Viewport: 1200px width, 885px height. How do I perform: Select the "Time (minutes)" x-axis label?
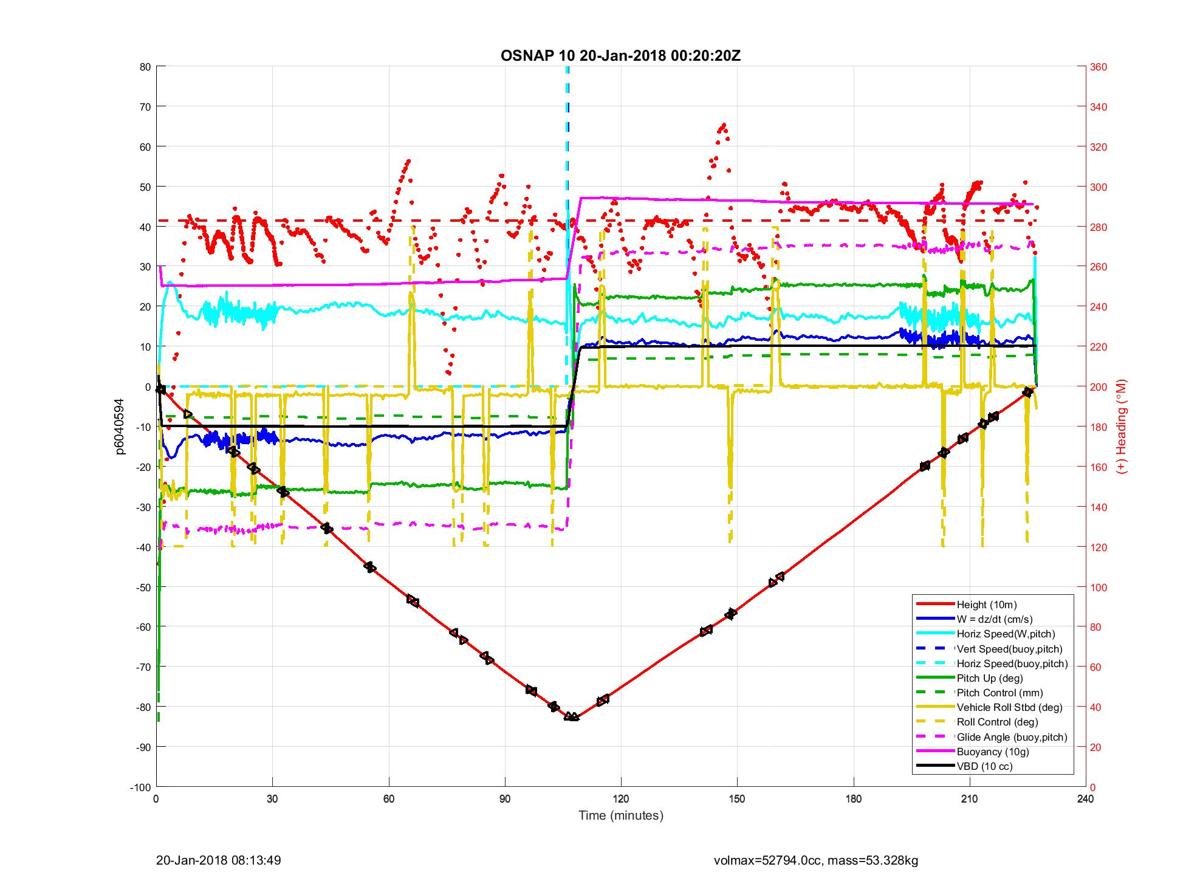(x=620, y=815)
